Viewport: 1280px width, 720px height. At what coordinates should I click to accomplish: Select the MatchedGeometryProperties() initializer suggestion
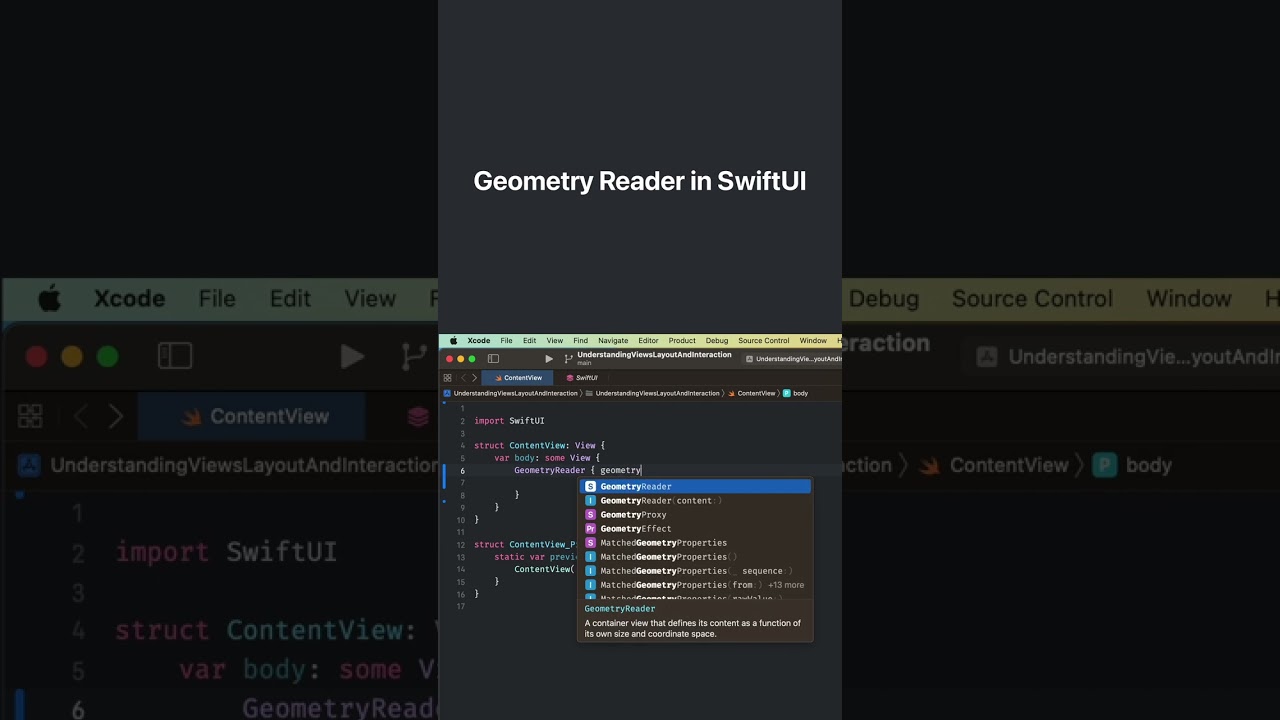696,557
